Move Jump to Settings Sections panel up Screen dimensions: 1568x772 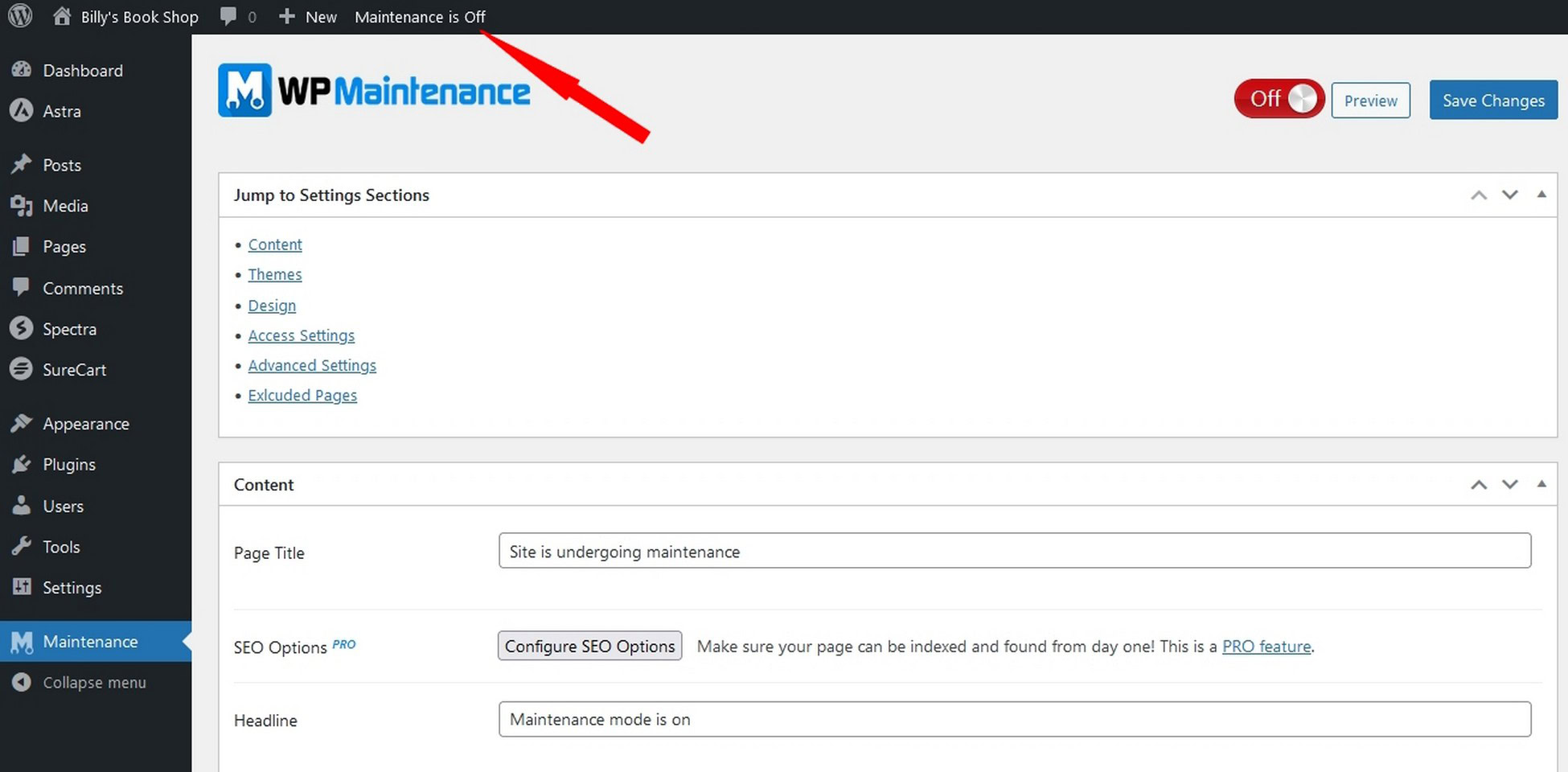pos(1479,195)
